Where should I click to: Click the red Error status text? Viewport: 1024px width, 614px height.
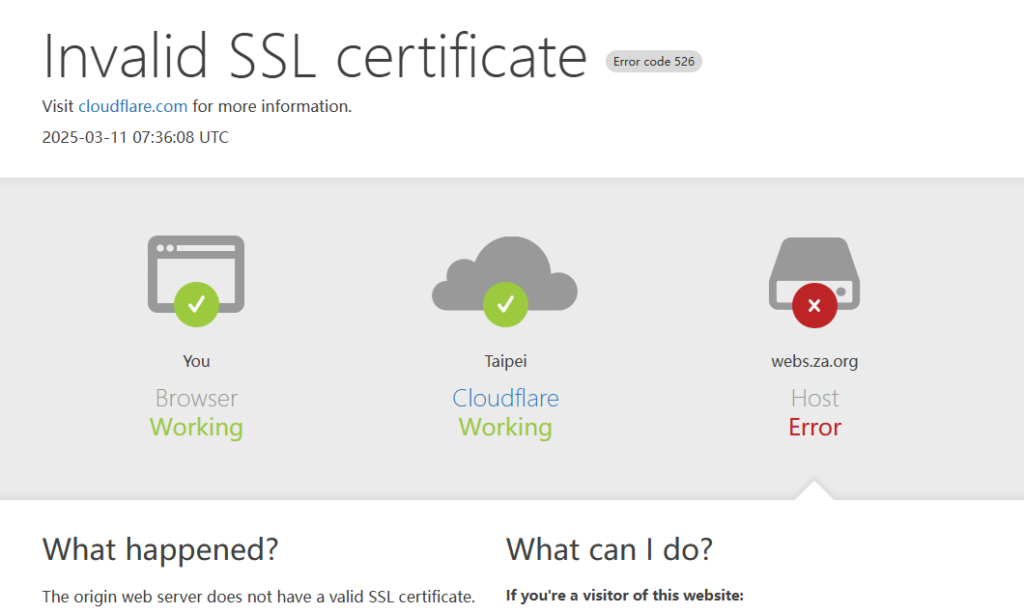coord(814,427)
